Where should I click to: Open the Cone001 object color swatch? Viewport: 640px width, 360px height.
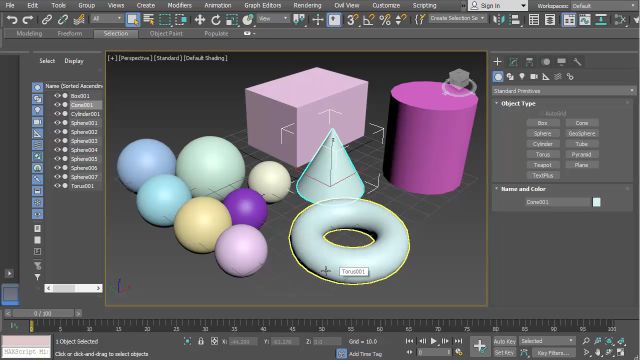click(596, 202)
